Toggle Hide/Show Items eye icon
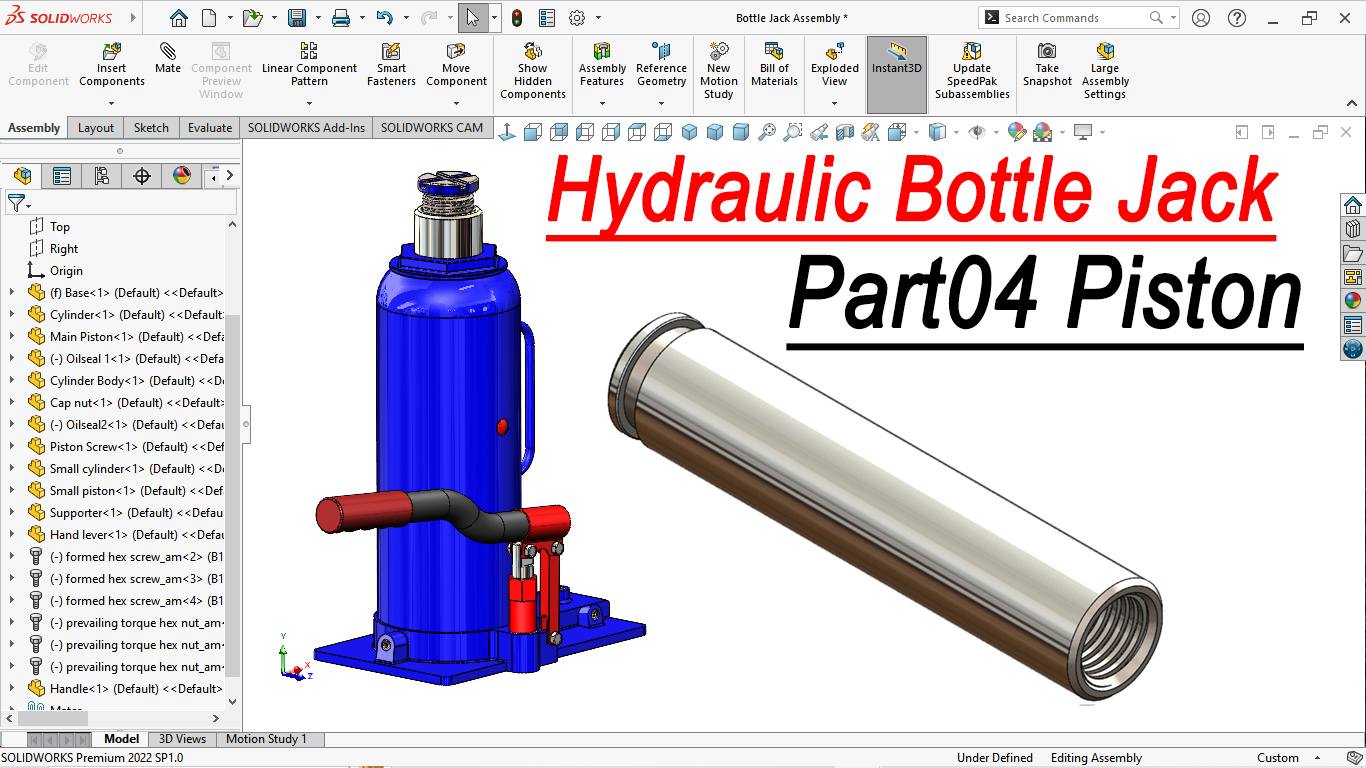The height and width of the screenshot is (768, 1366). pos(977,131)
